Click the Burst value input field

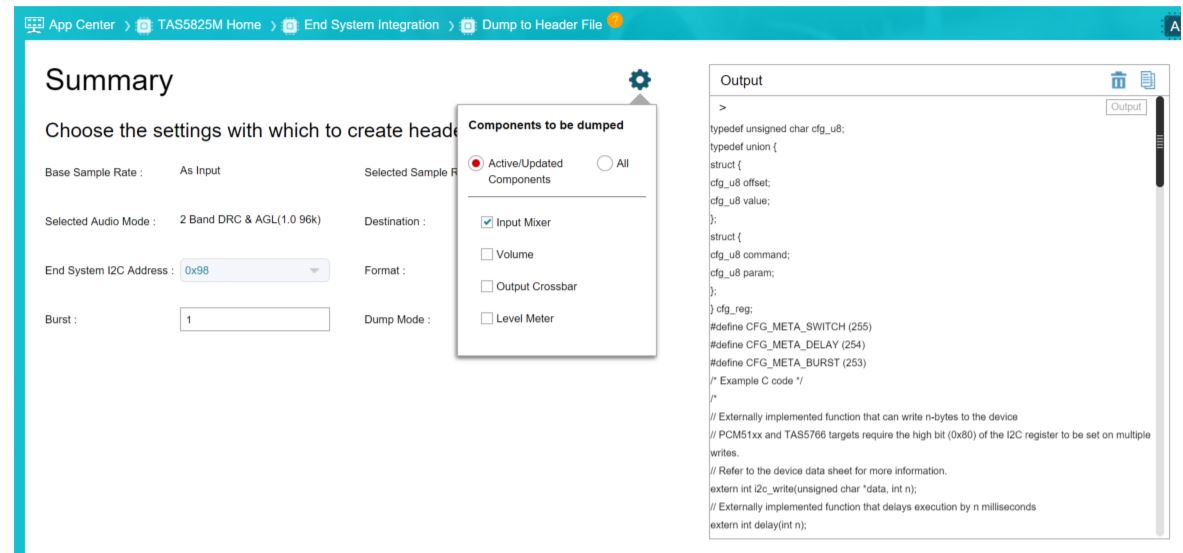pyautogui.click(x=254, y=320)
